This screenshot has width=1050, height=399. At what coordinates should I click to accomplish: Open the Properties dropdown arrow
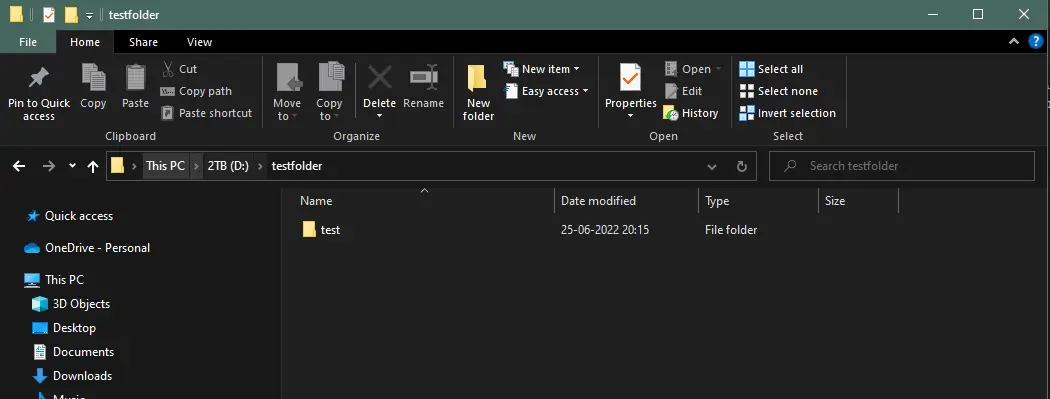(x=630, y=116)
